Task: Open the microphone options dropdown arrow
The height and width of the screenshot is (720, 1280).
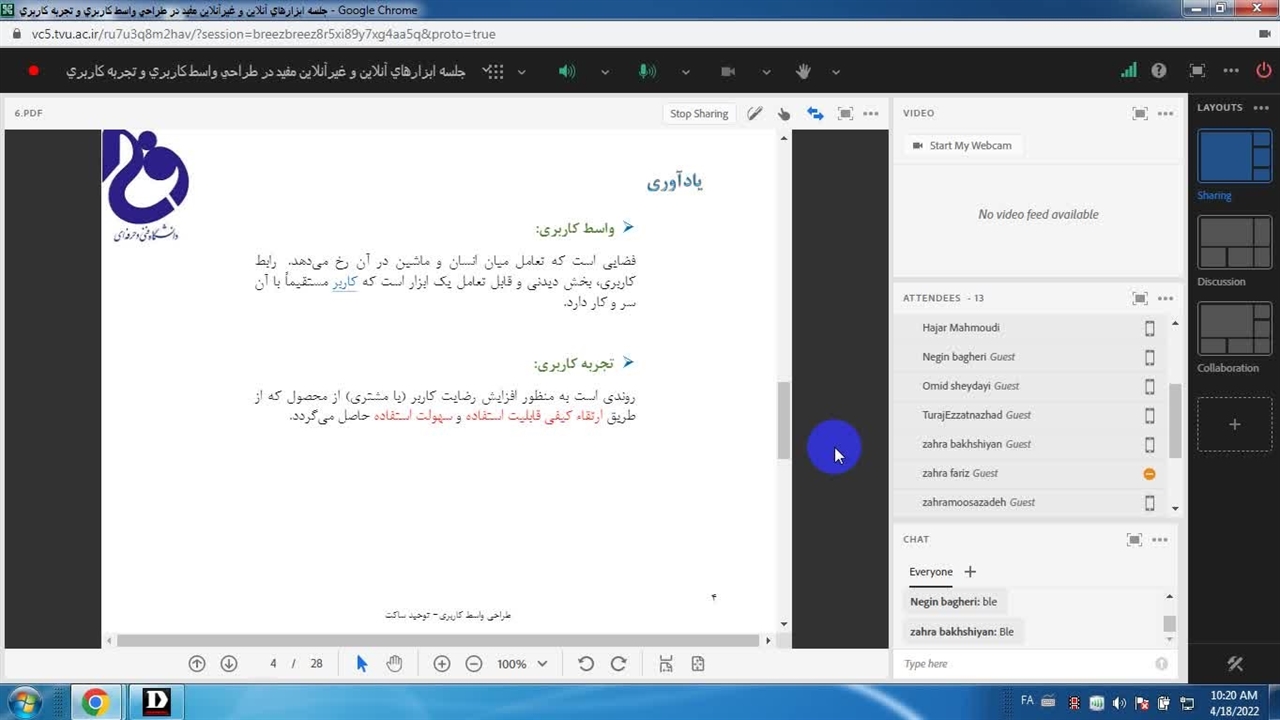Action: (x=685, y=72)
